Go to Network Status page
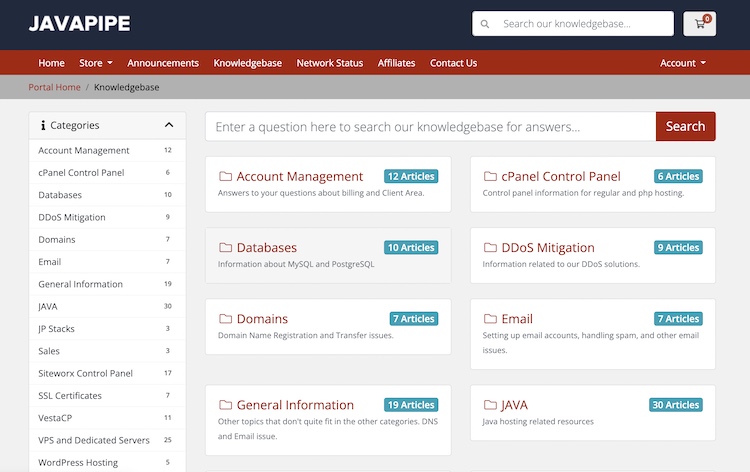Viewport: 750px width, 472px height. pyautogui.click(x=329, y=63)
